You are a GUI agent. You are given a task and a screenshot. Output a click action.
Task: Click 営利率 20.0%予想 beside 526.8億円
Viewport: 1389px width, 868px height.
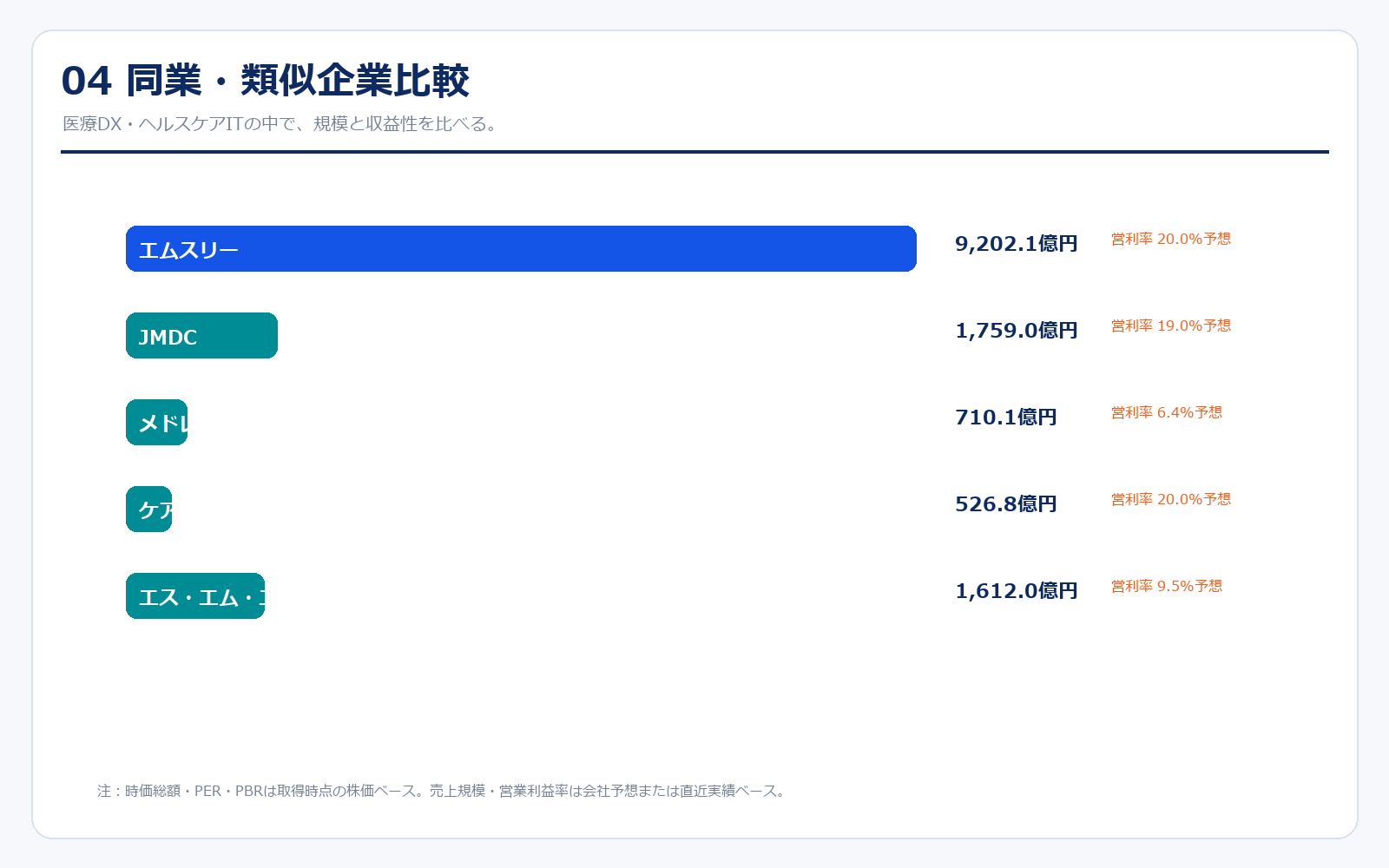pos(1171,499)
